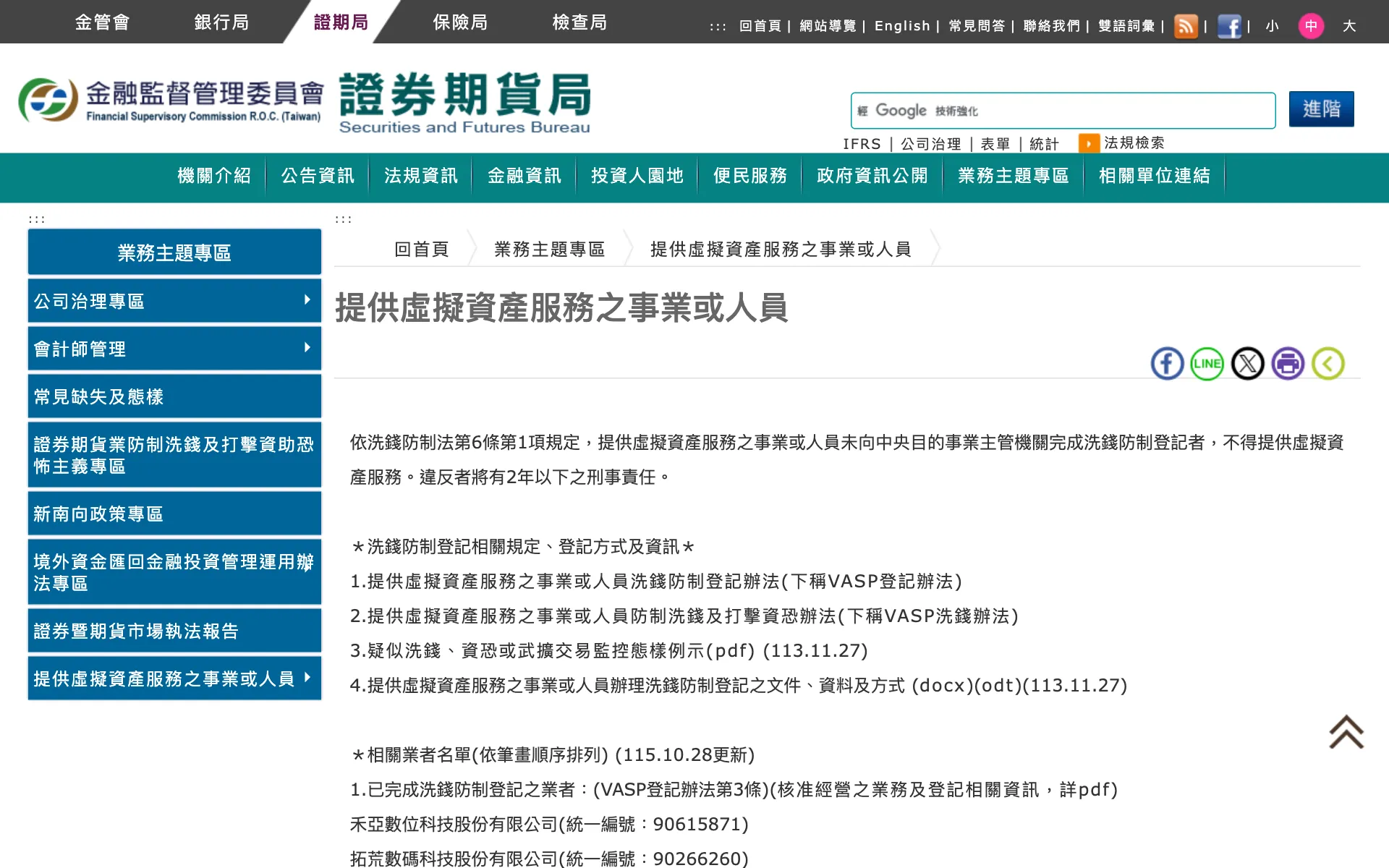Open English version link

[x=902, y=26]
